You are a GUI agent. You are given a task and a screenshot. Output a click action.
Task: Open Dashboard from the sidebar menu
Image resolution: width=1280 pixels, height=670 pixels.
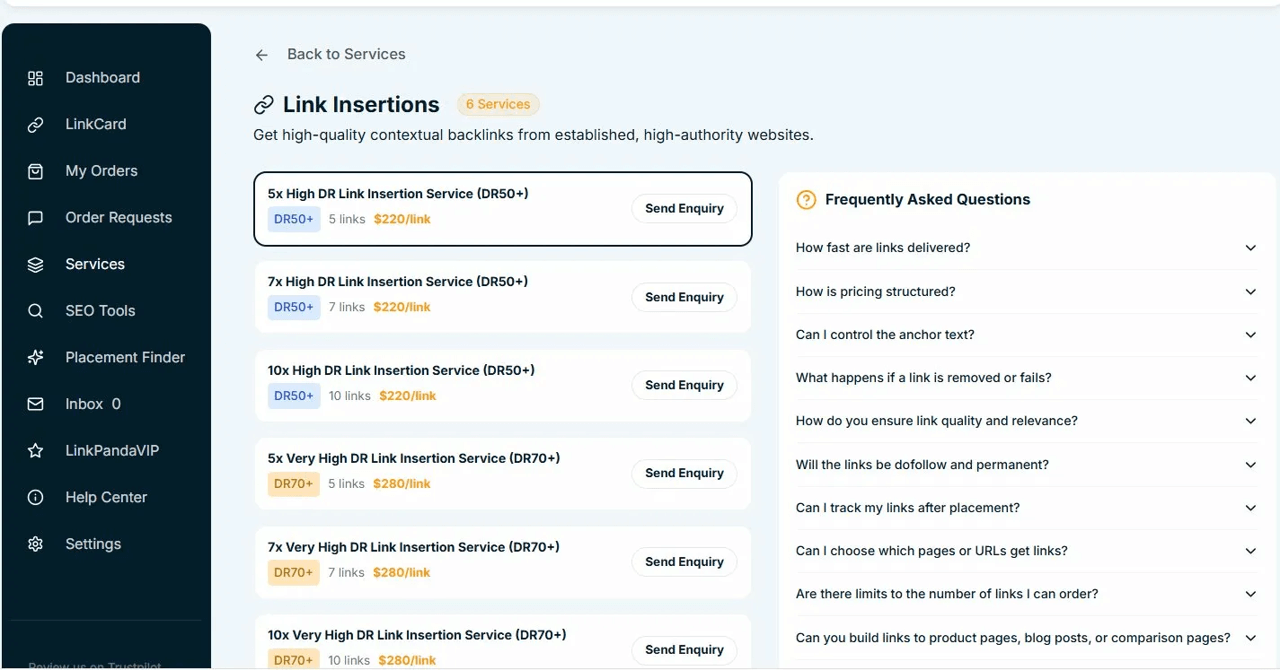pyautogui.click(x=102, y=77)
